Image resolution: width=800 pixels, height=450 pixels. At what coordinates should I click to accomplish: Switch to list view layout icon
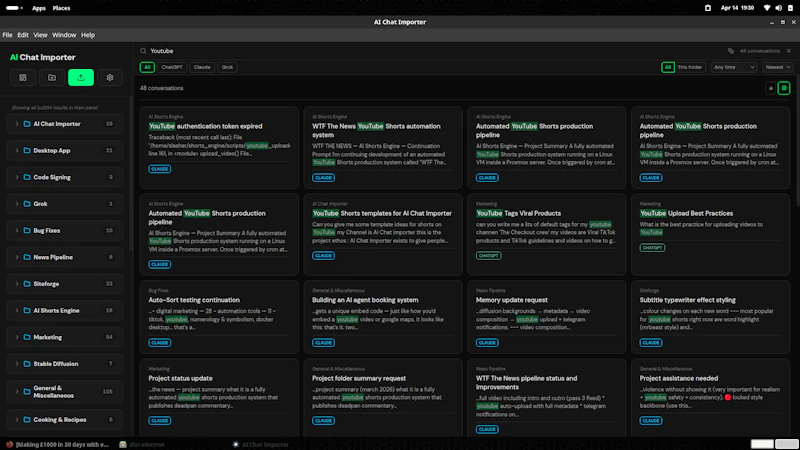(x=771, y=88)
